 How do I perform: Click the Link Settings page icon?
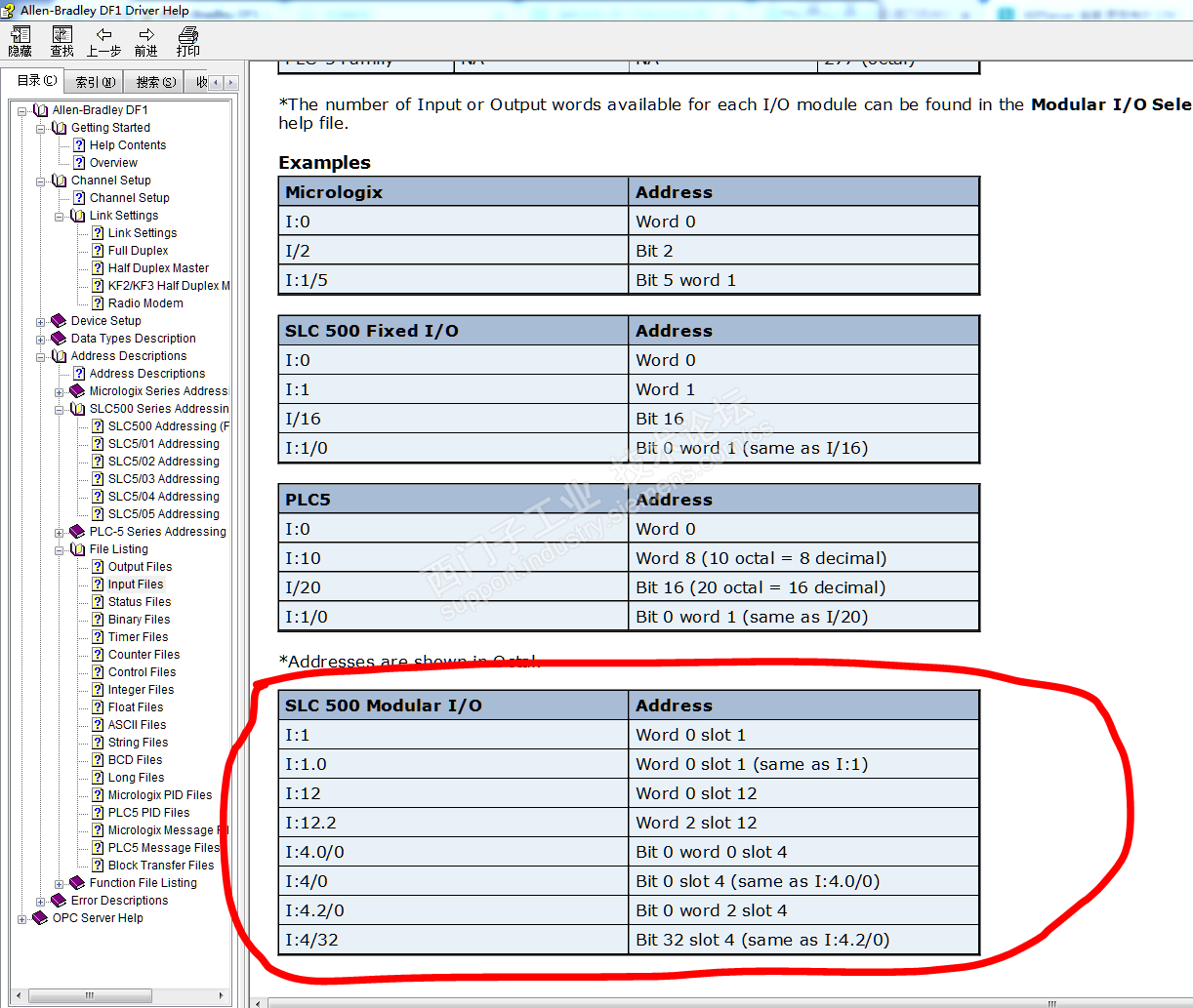[98, 233]
